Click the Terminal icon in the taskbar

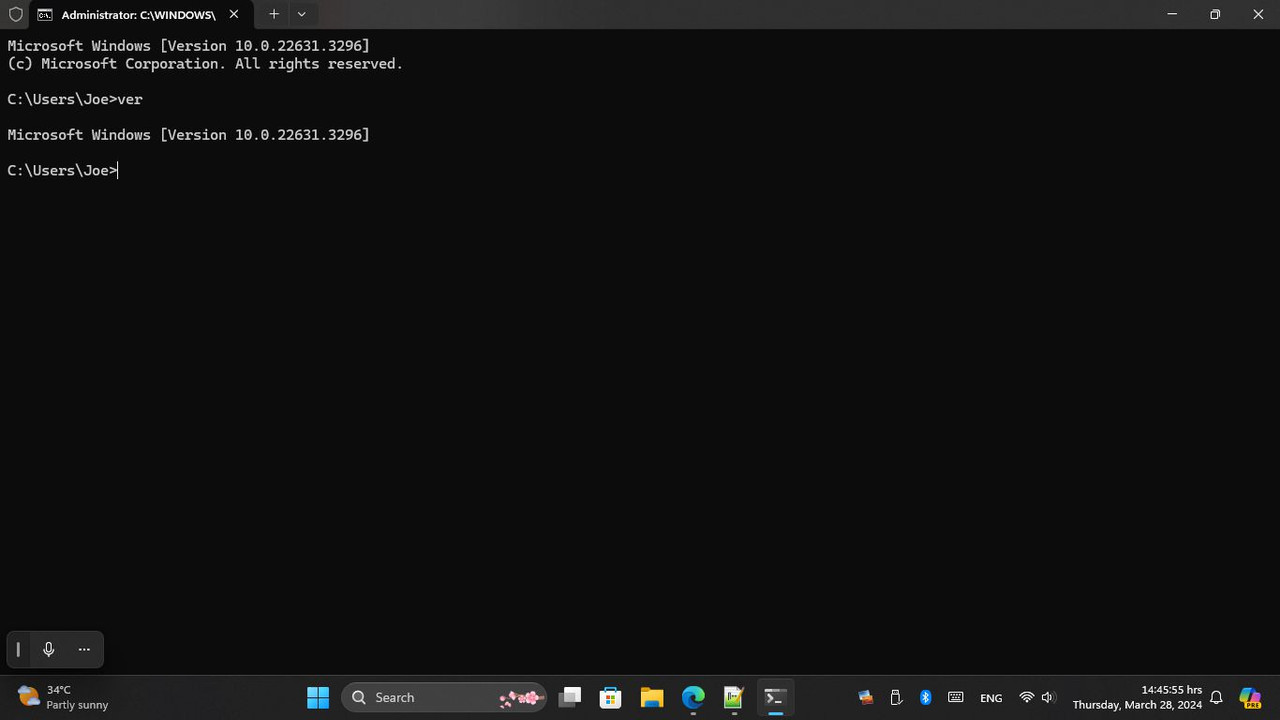tap(775, 697)
